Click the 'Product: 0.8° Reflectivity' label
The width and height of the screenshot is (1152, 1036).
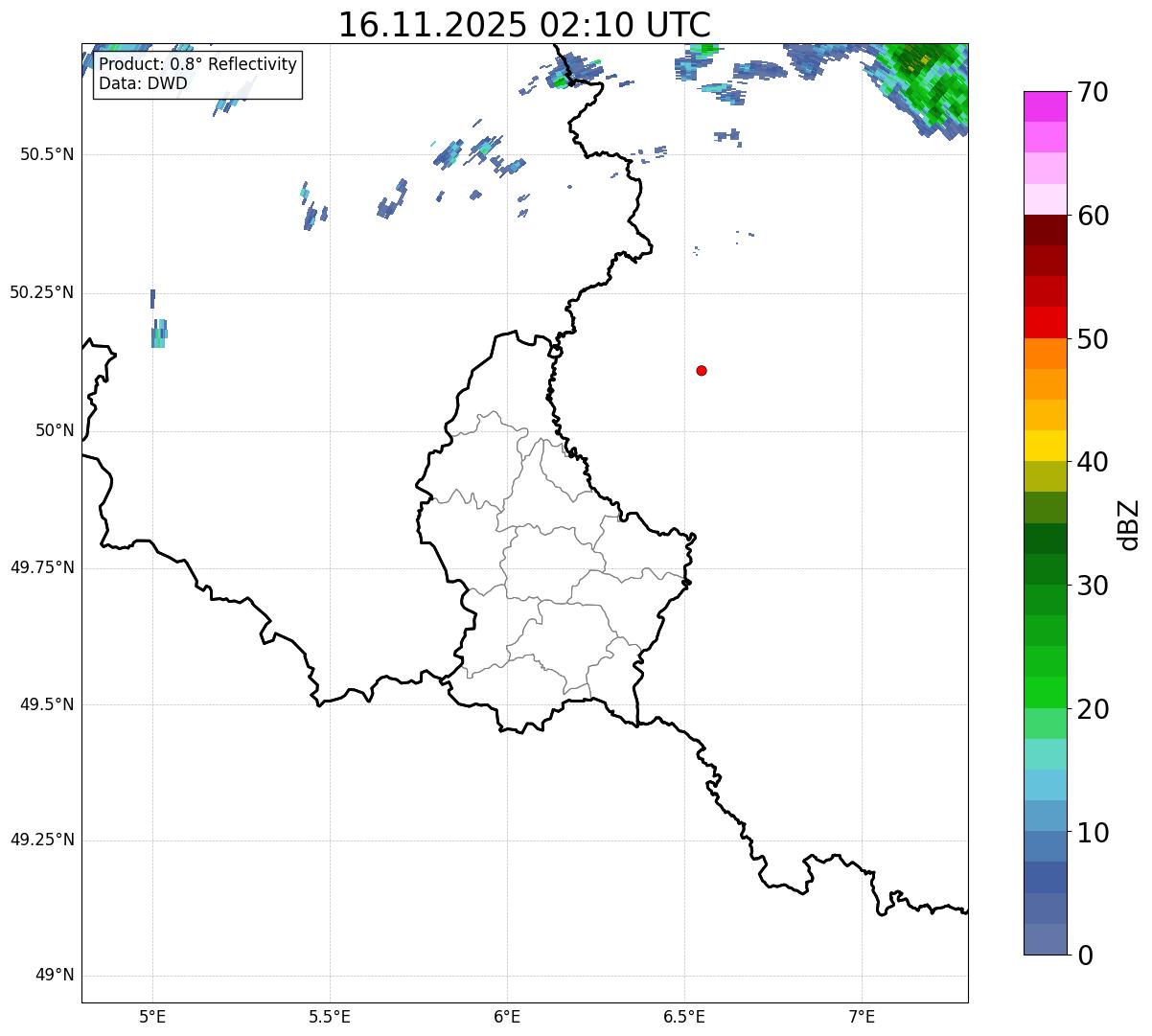tap(197, 64)
